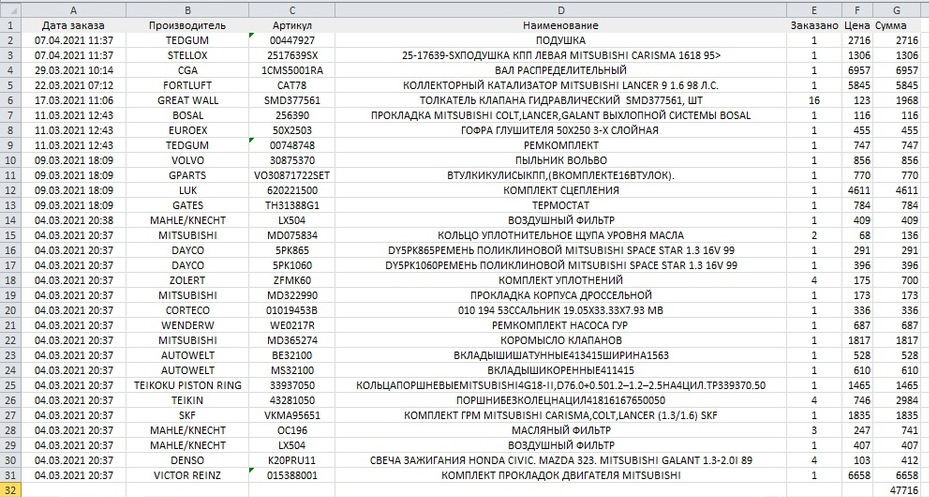
Task: Select article cell 50X2503
Action: pos(292,130)
